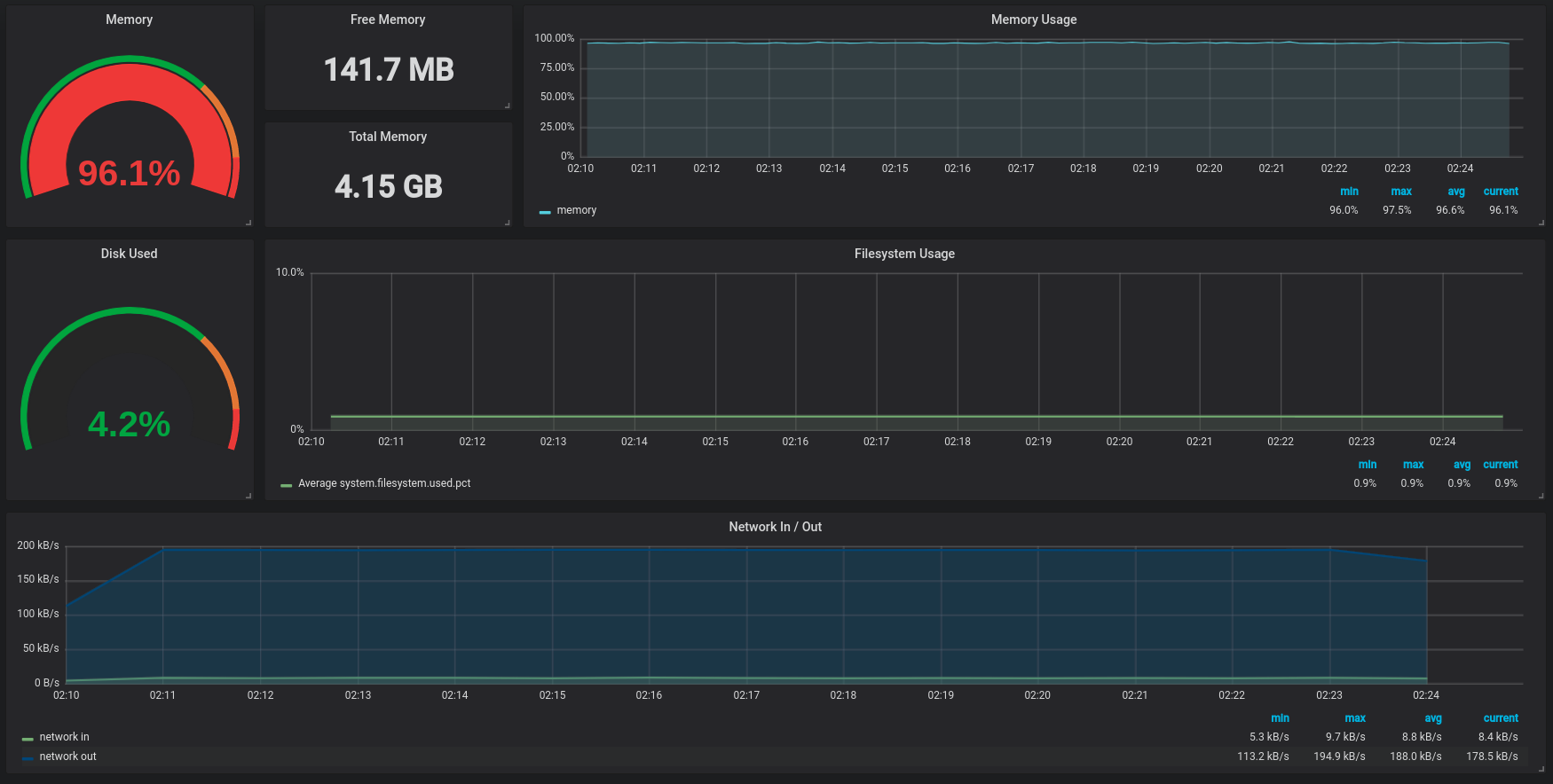Click the 97.5% max memory value
1553x784 pixels.
1397,210
